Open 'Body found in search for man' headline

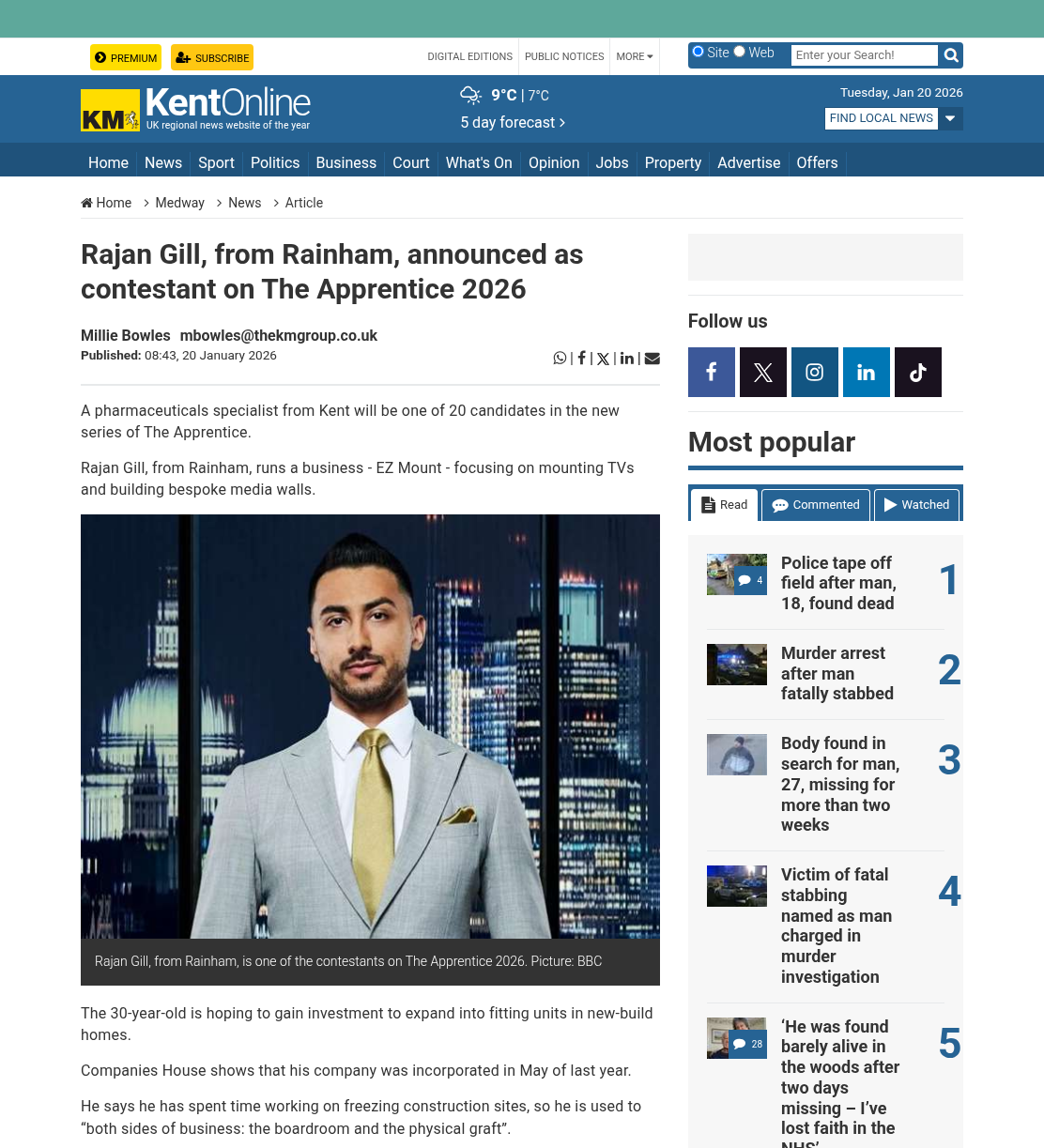pyautogui.click(x=840, y=784)
